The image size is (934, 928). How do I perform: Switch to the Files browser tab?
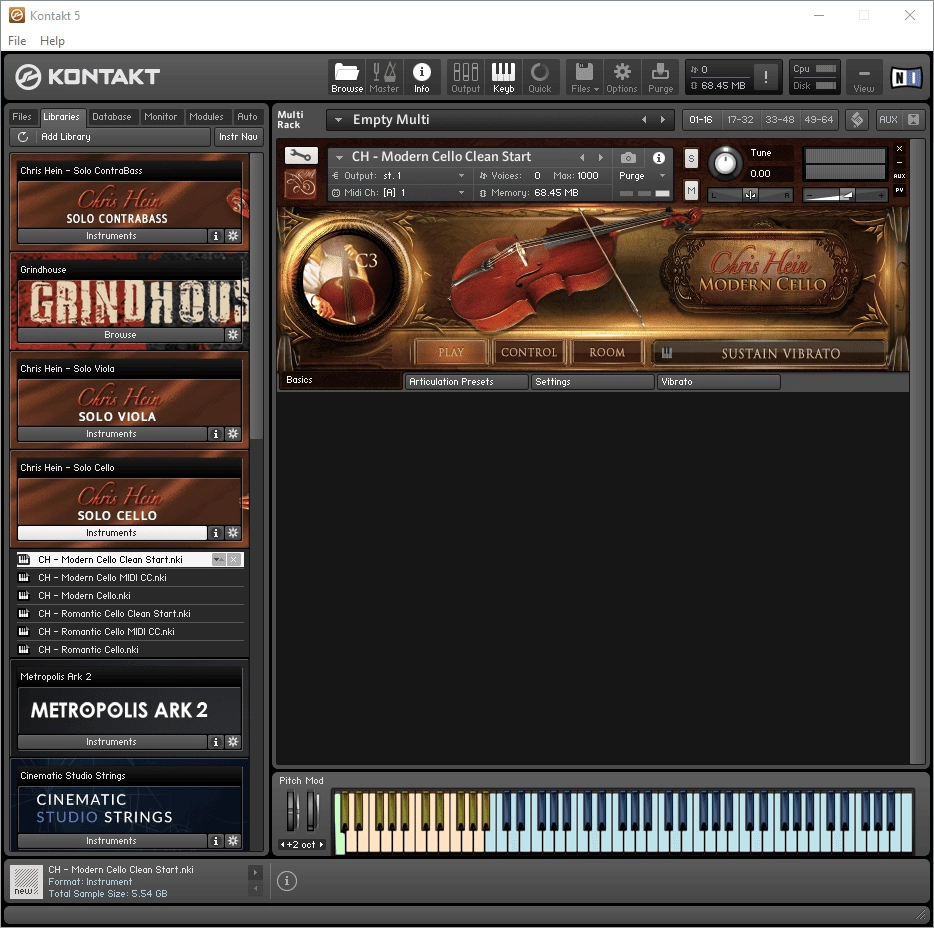[22, 117]
